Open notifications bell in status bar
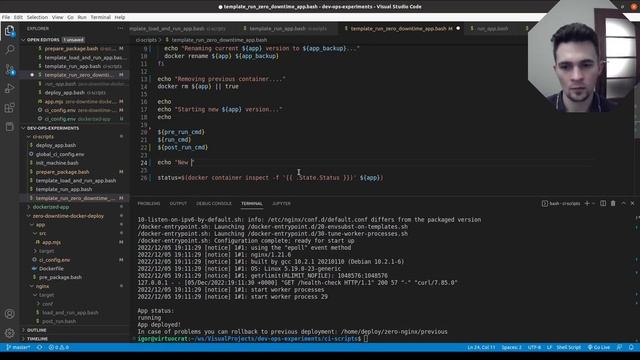 (631, 347)
